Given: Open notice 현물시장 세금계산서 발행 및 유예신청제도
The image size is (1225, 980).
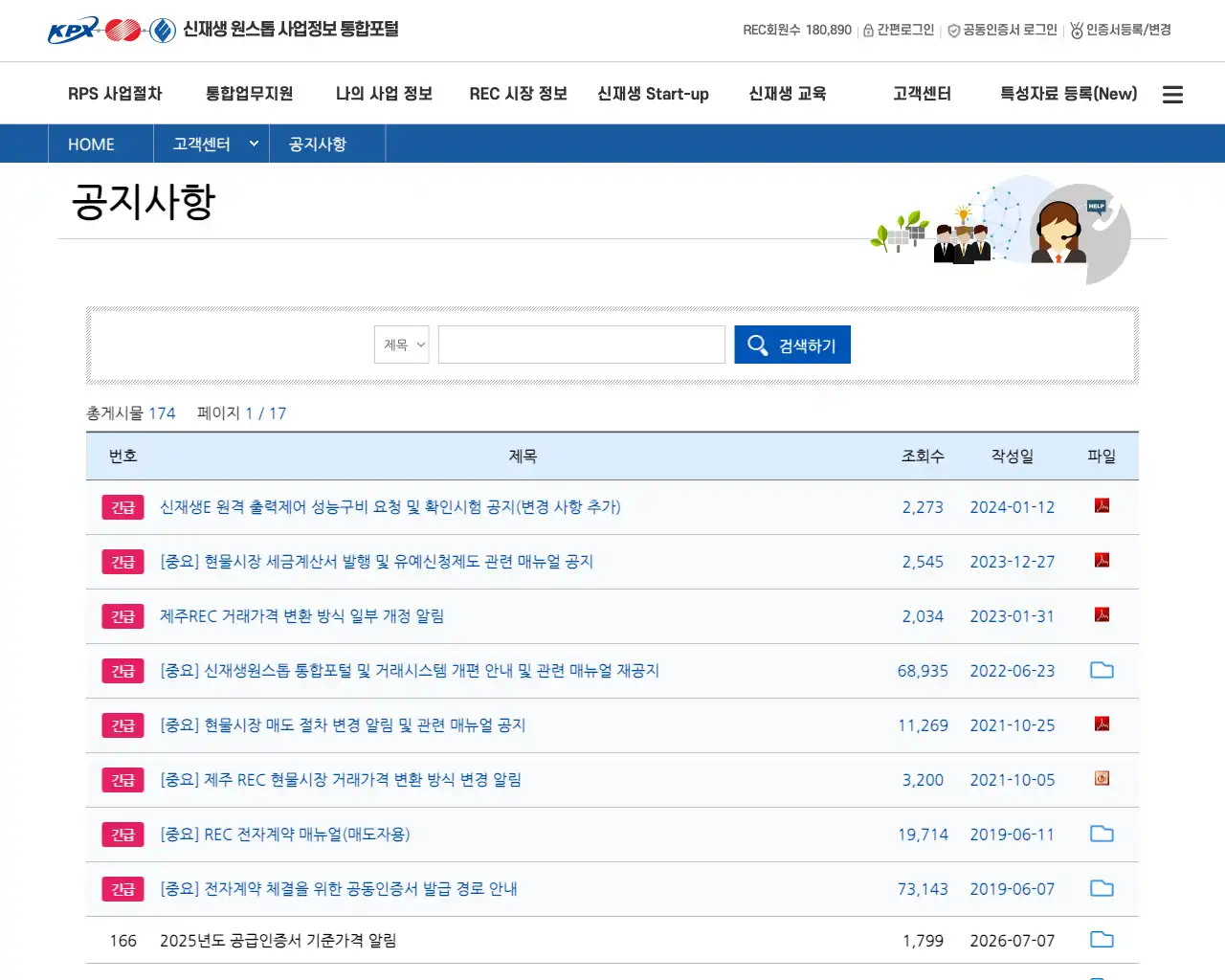Looking at the screenshot, I should click(376, 562).
